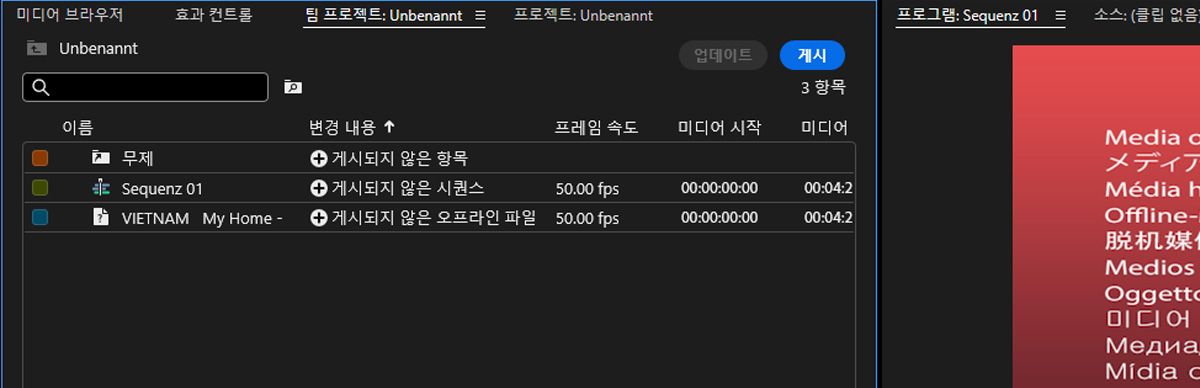Image resolution: width=1200 pixels, height=388 pixels.
Task: Open the program monitor panel menu icon
Action: (1061, 15)
